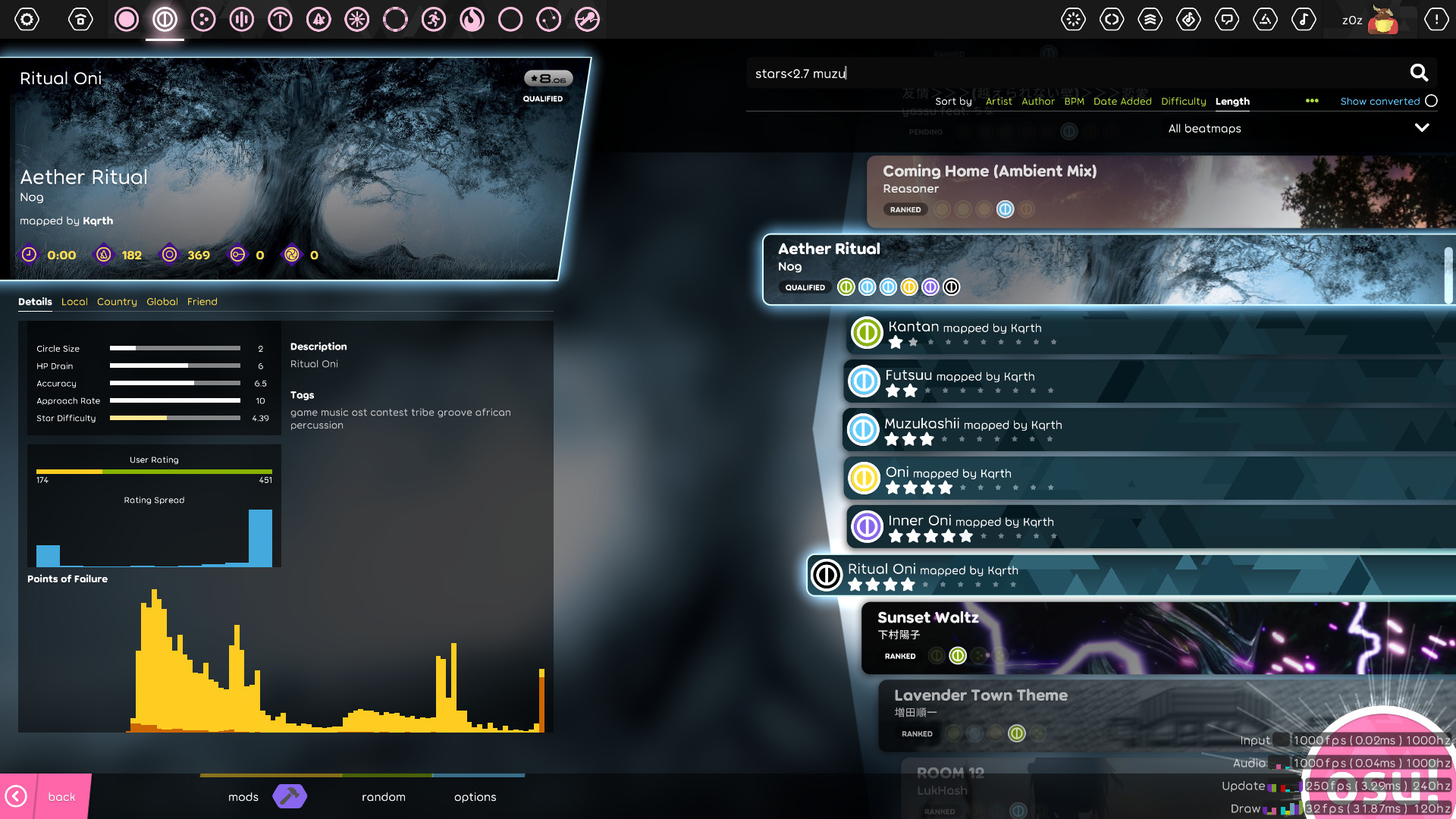Viewport: 1456px width, 819px height.
Task: Show the Local leaderboard tab
Action: click(74, 302)
